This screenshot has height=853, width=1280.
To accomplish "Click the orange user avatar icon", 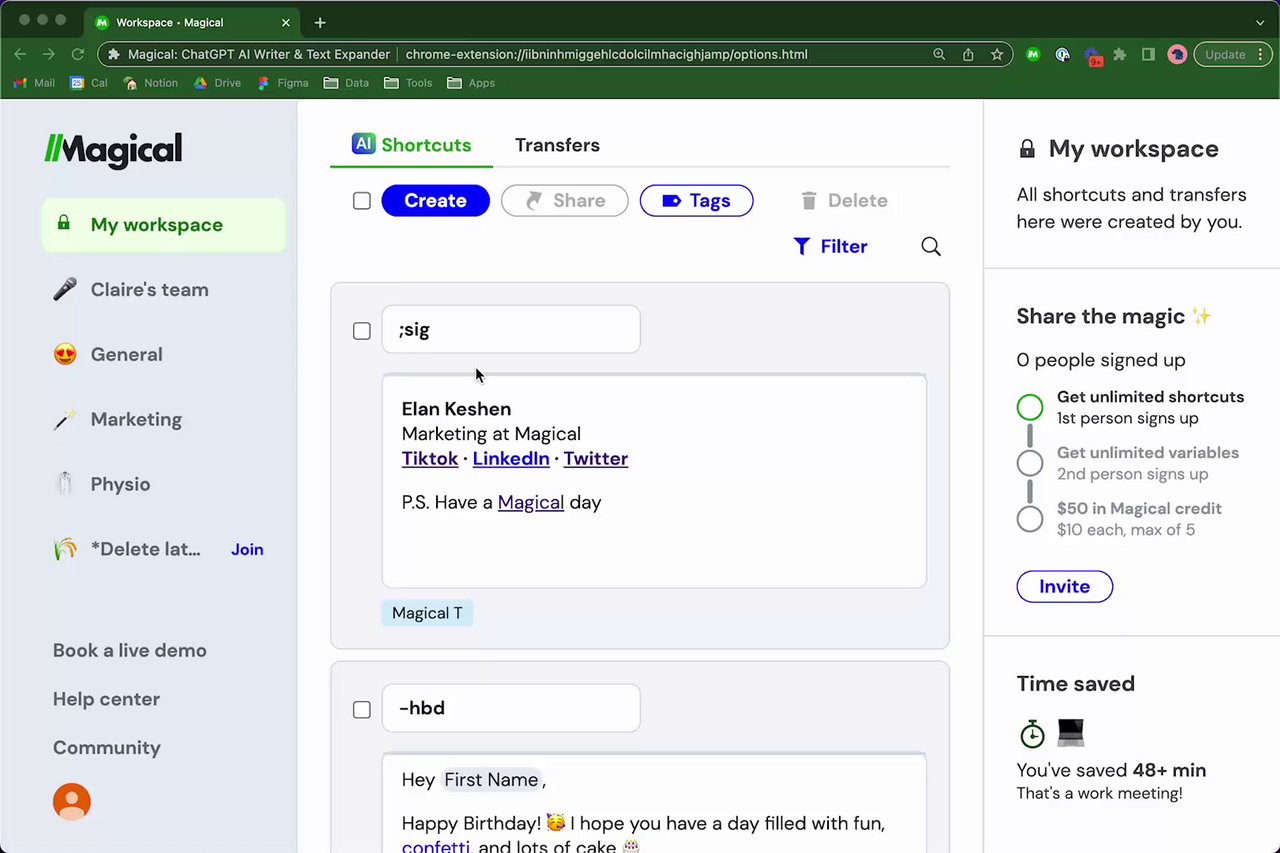I will click(x=72, y=802).
